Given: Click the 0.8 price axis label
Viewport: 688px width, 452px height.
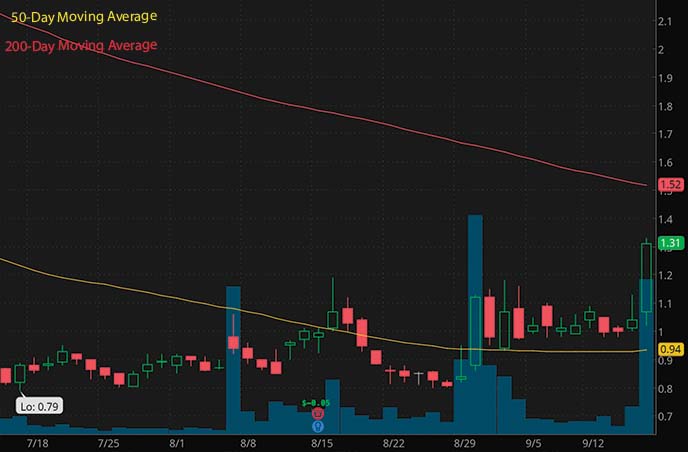Looking at the screenshot, I should [x=665, y=388].
